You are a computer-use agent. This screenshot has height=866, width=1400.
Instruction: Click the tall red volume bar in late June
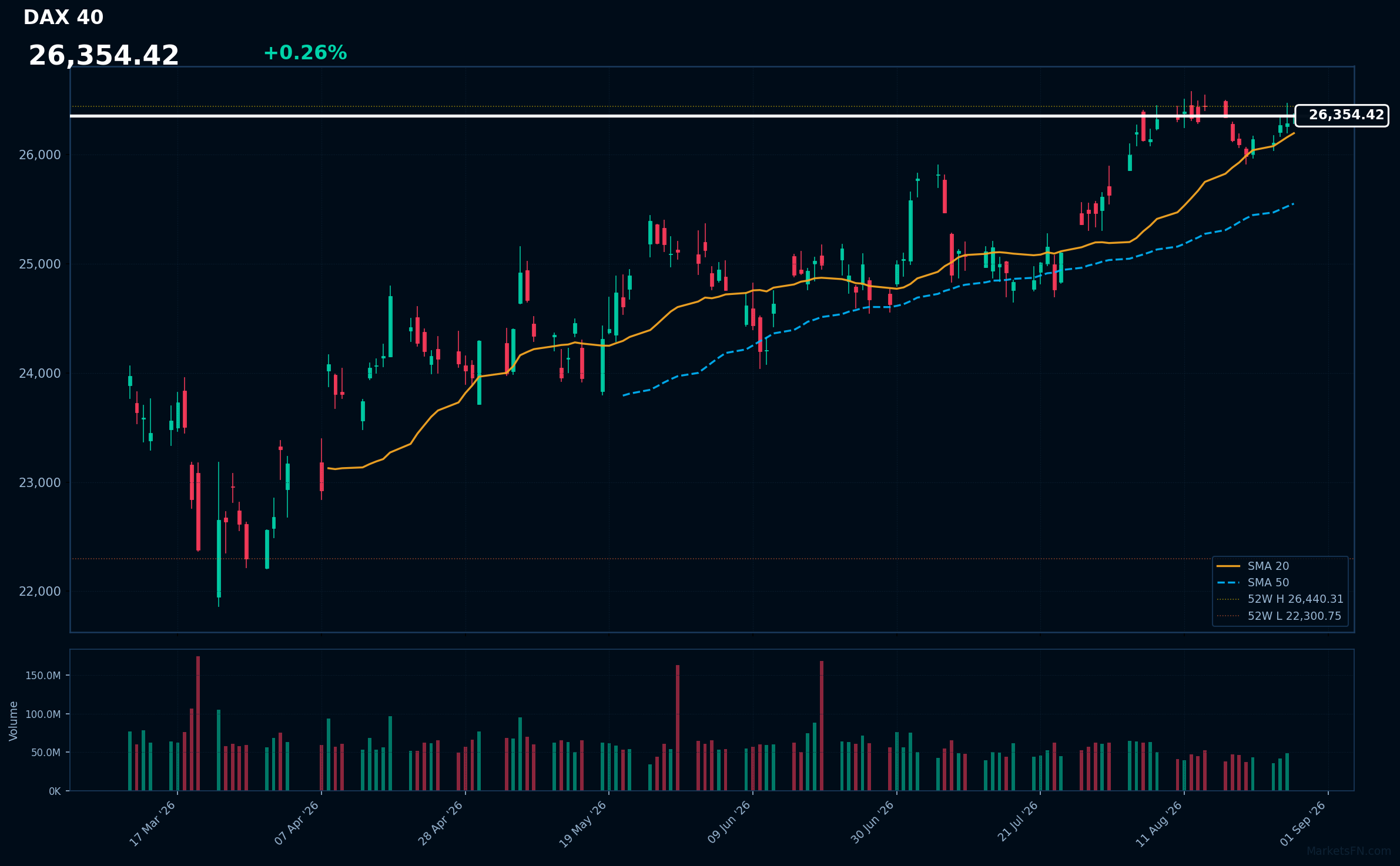(x=822, y=726)
